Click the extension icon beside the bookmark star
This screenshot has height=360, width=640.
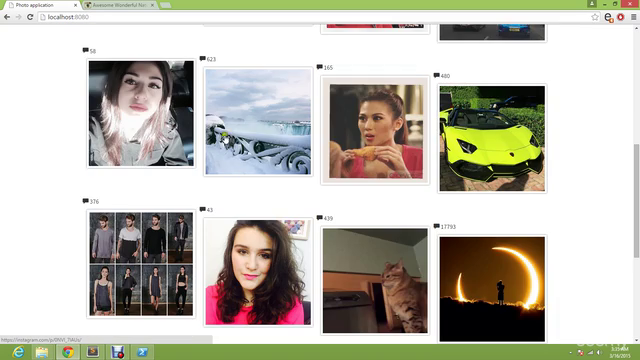(609, 17)
